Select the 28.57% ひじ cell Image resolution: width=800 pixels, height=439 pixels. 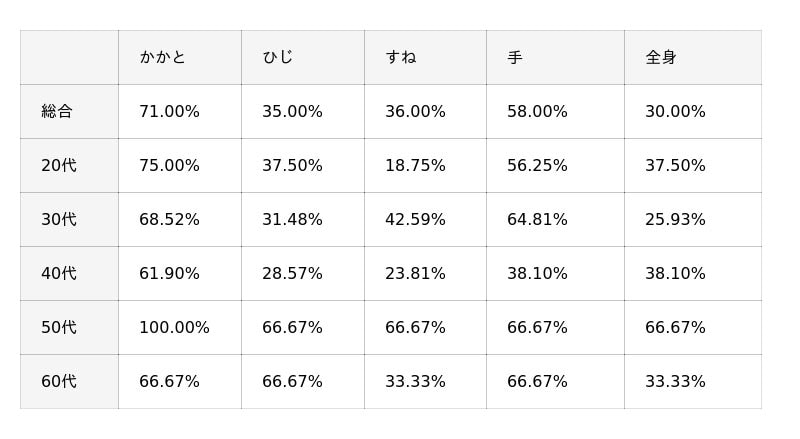coord(292,273)
